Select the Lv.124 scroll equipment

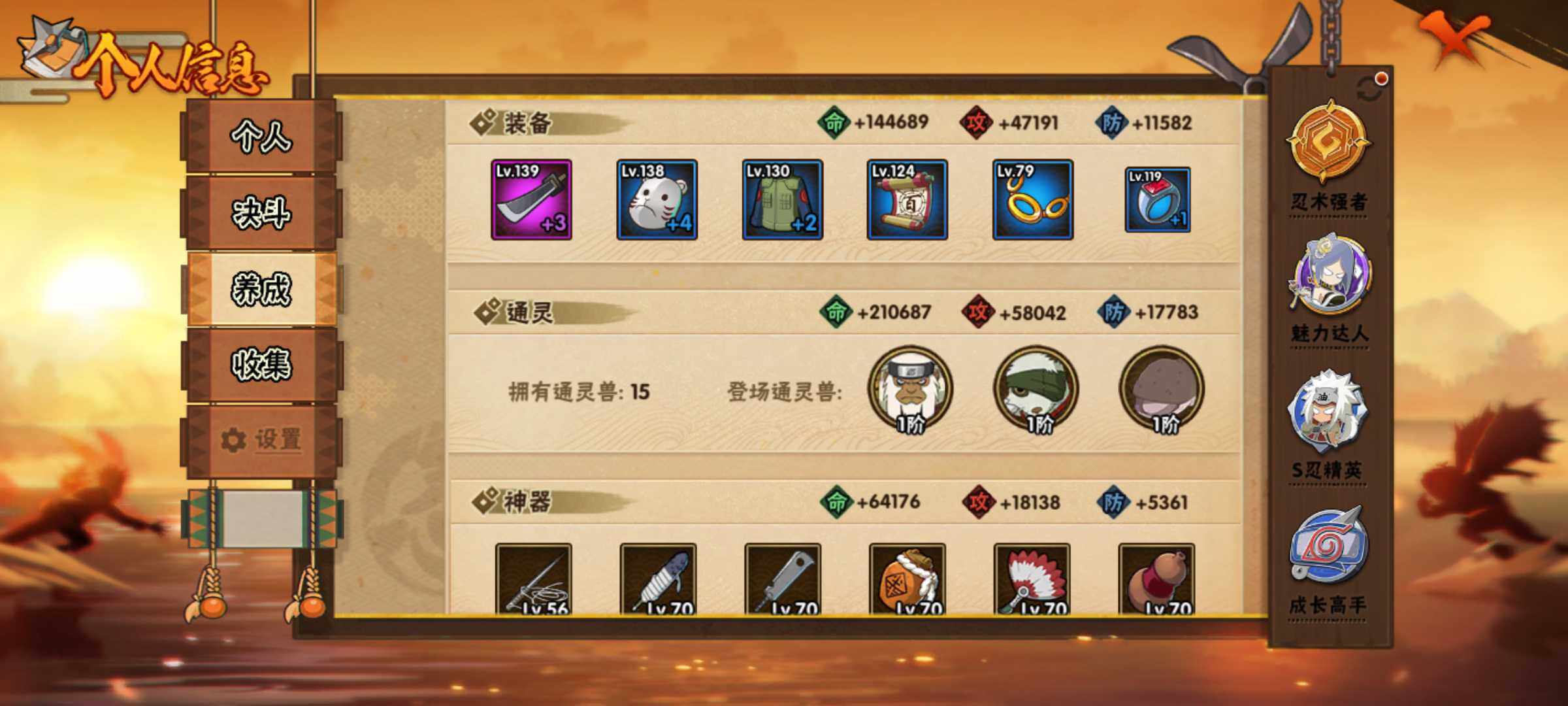tap(907, 199)
